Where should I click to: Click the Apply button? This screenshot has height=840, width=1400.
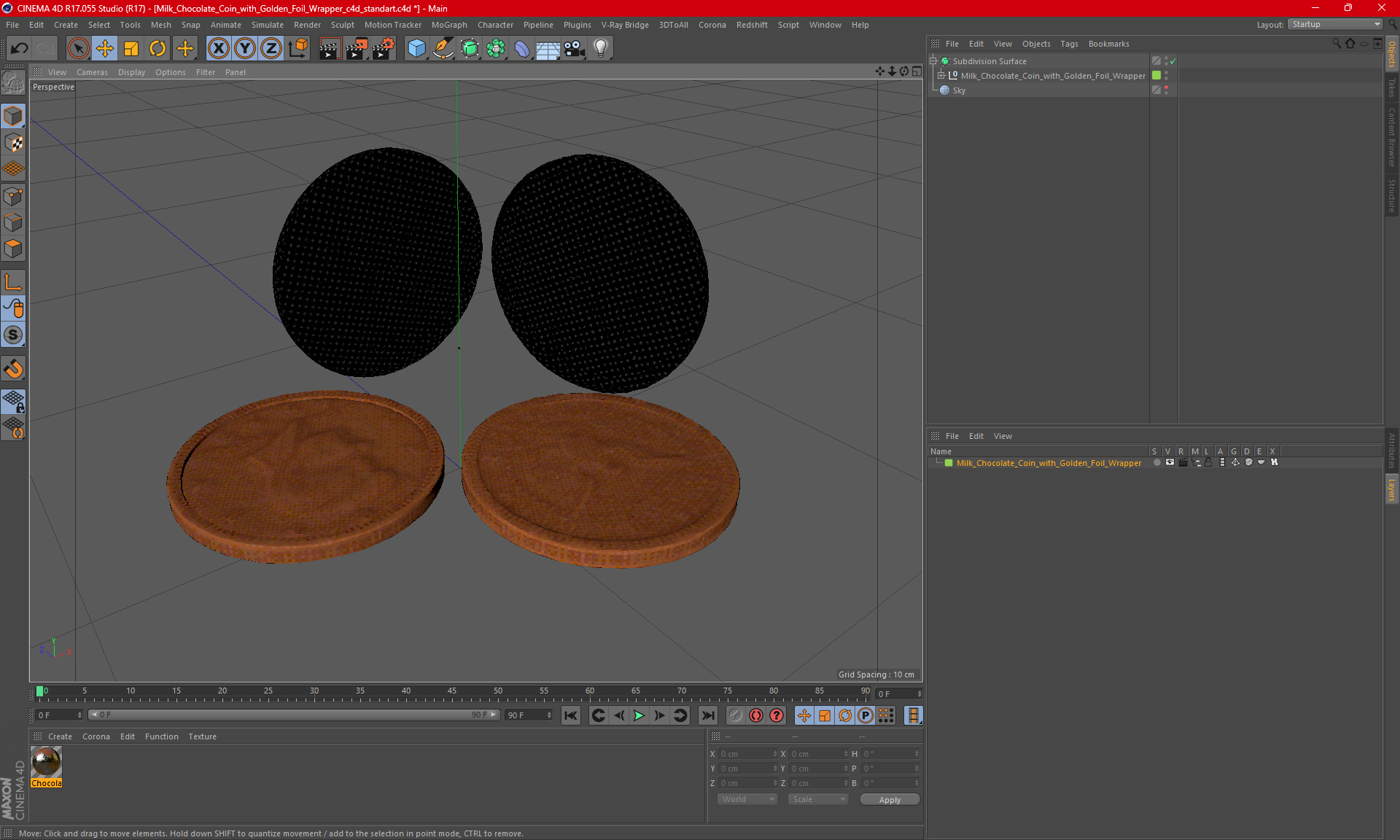890,800
